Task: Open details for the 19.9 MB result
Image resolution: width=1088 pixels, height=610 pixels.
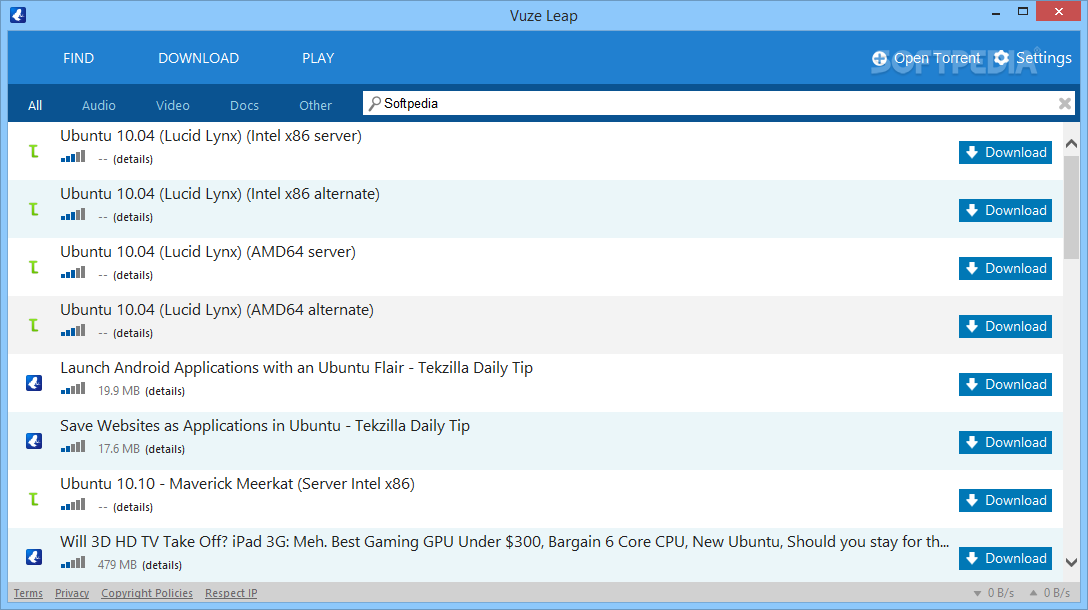Action: pos(165,391)
